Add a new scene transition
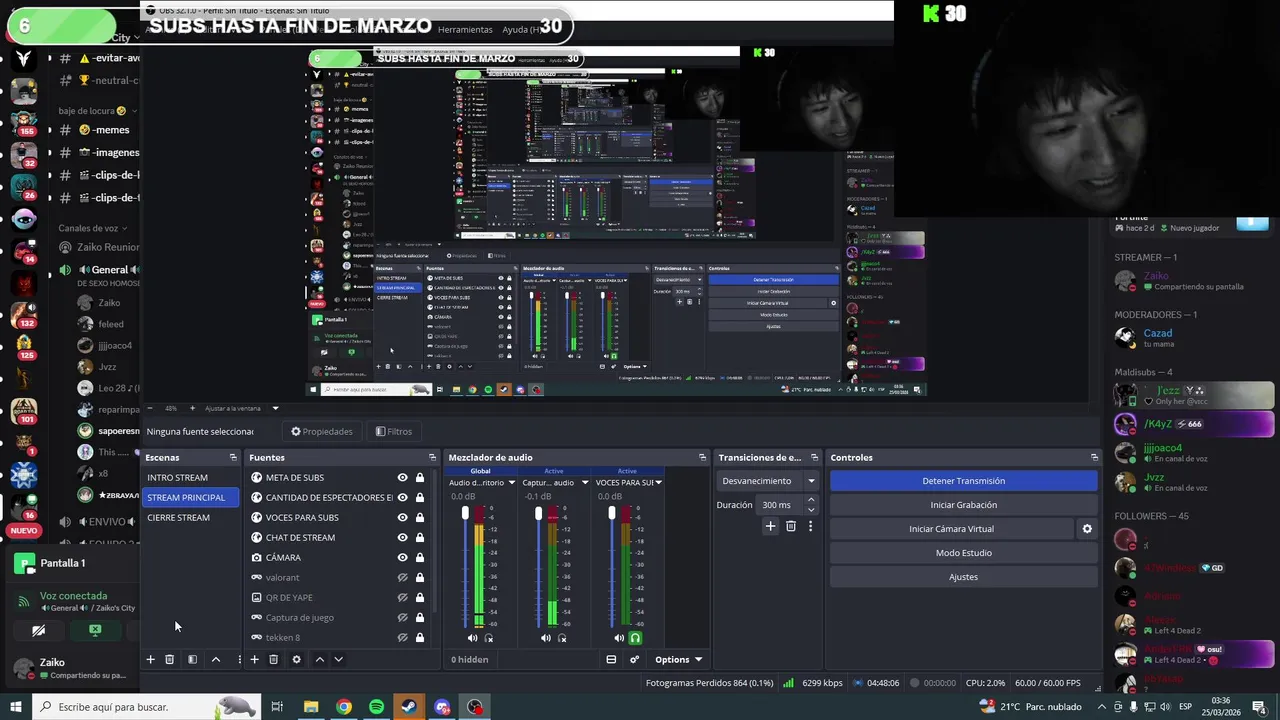Image resolution: width=1280 pixels, height=720 pixels. click(770, 526)
